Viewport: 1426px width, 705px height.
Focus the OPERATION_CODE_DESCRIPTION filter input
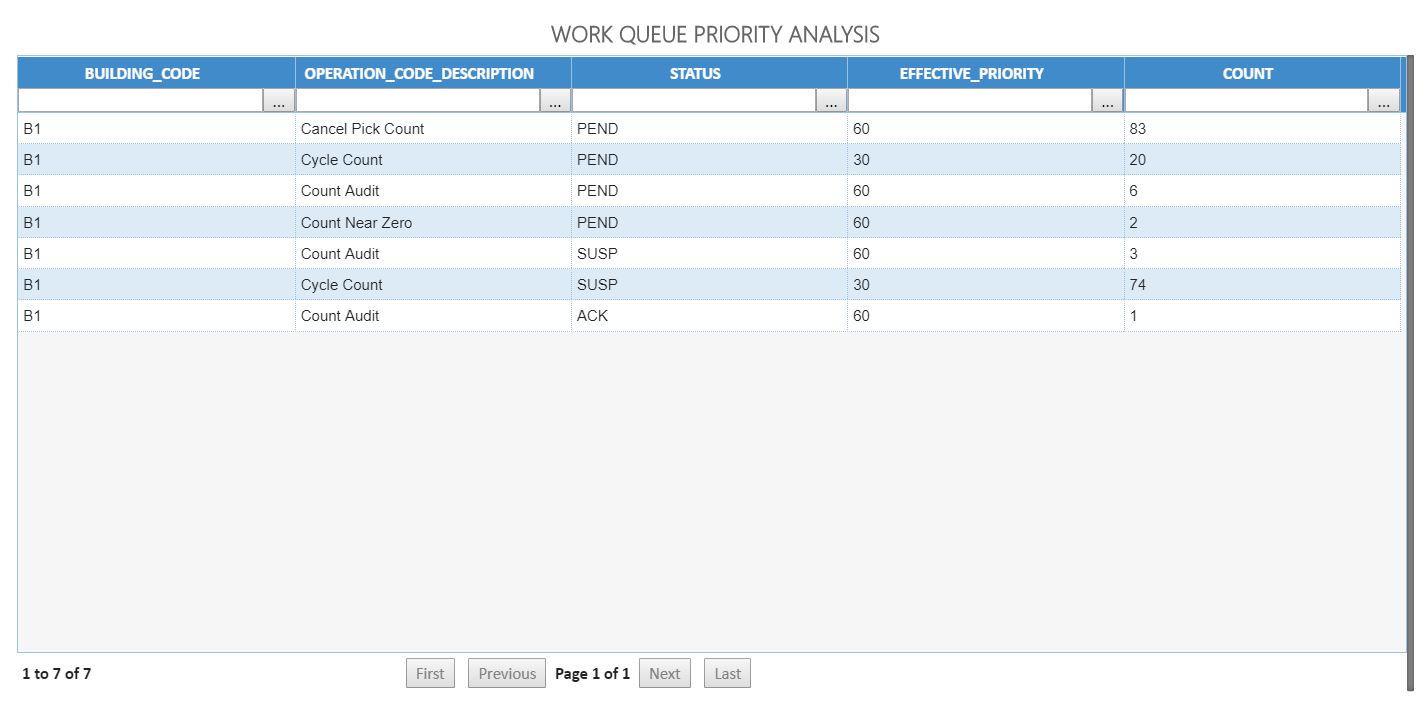417,101
